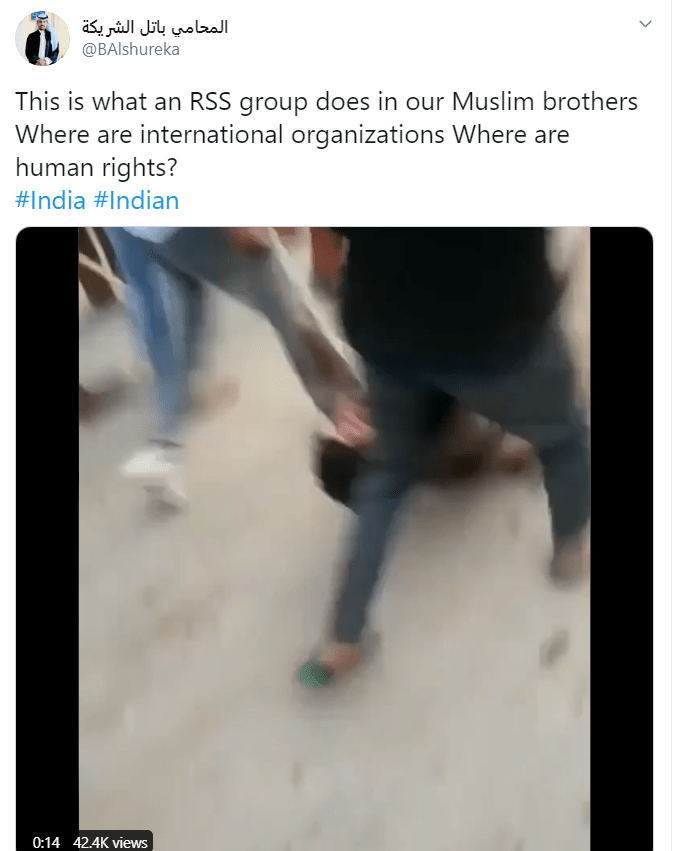
Task: Follow the #India hashtag link
Action: 50,200
